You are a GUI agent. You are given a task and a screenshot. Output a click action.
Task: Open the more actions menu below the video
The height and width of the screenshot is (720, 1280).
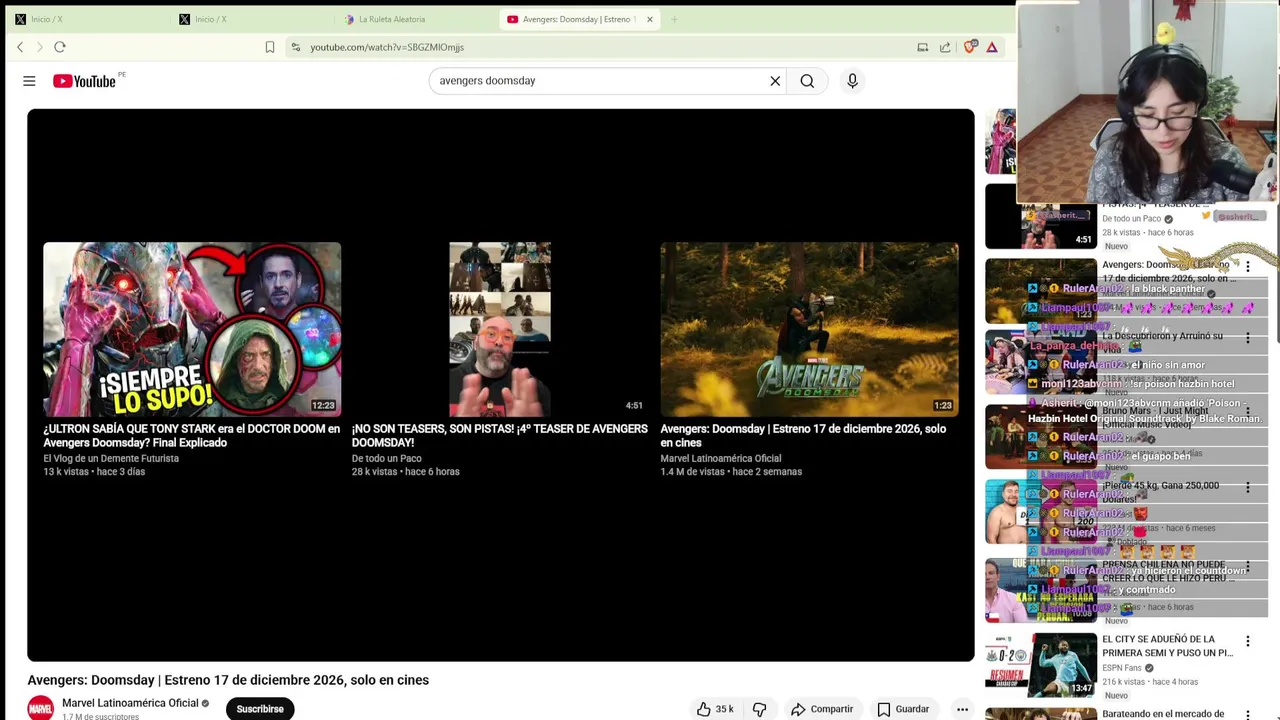point(962,709)
